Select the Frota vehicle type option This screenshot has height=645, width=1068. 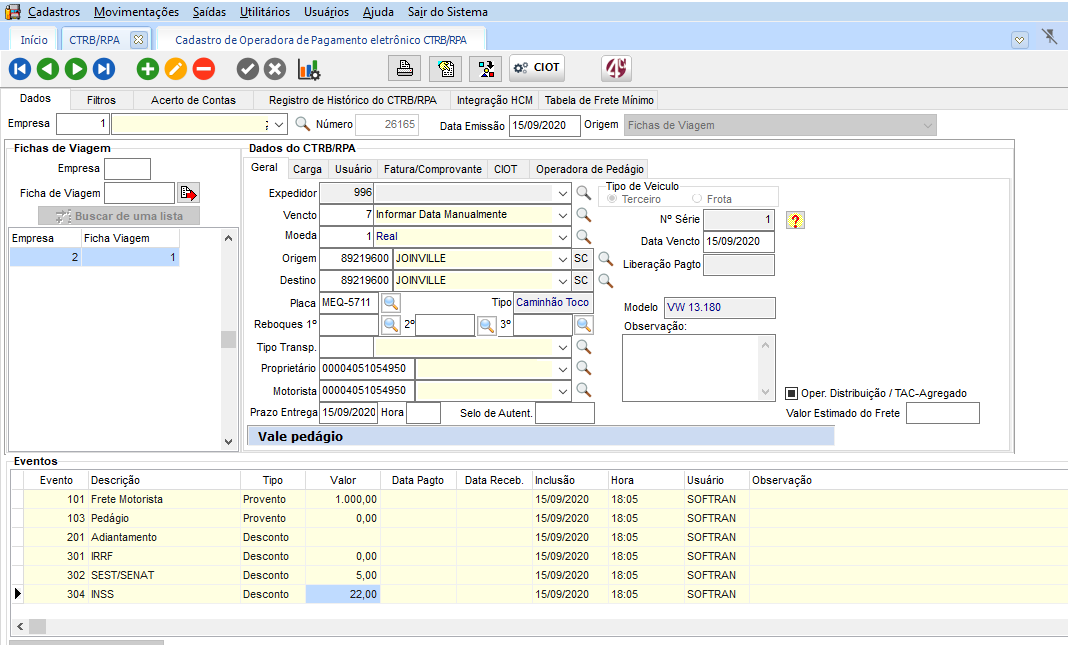697,199
